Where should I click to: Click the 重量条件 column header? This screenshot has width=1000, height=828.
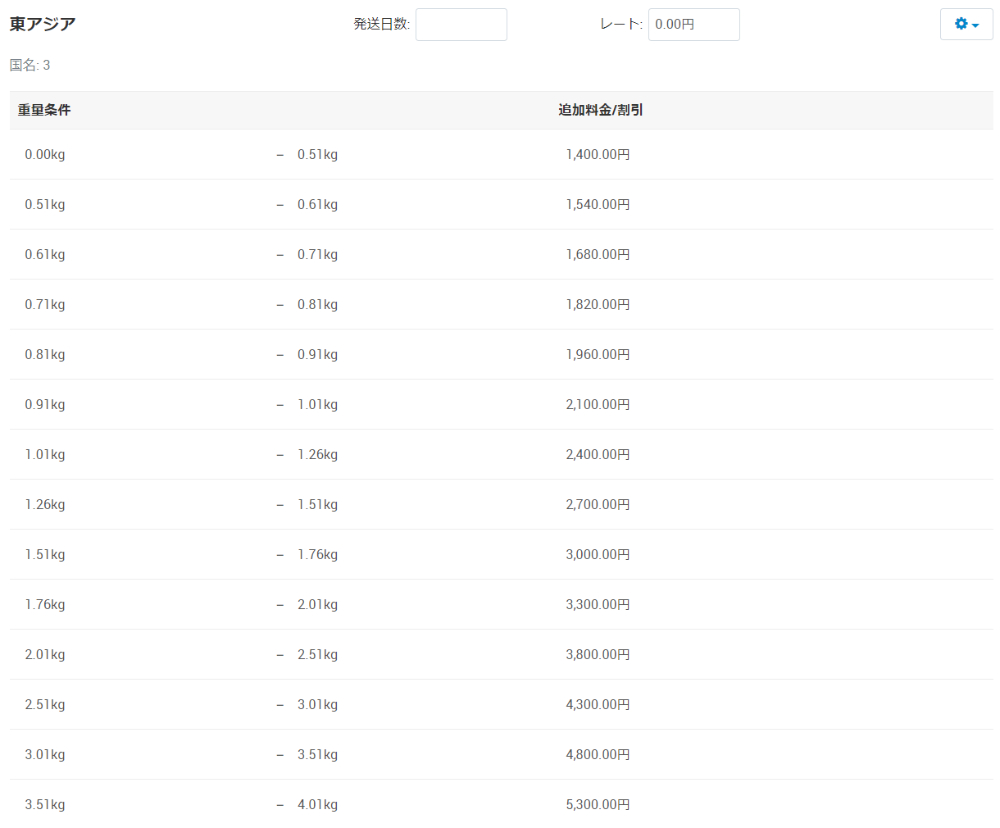[44, 110]
